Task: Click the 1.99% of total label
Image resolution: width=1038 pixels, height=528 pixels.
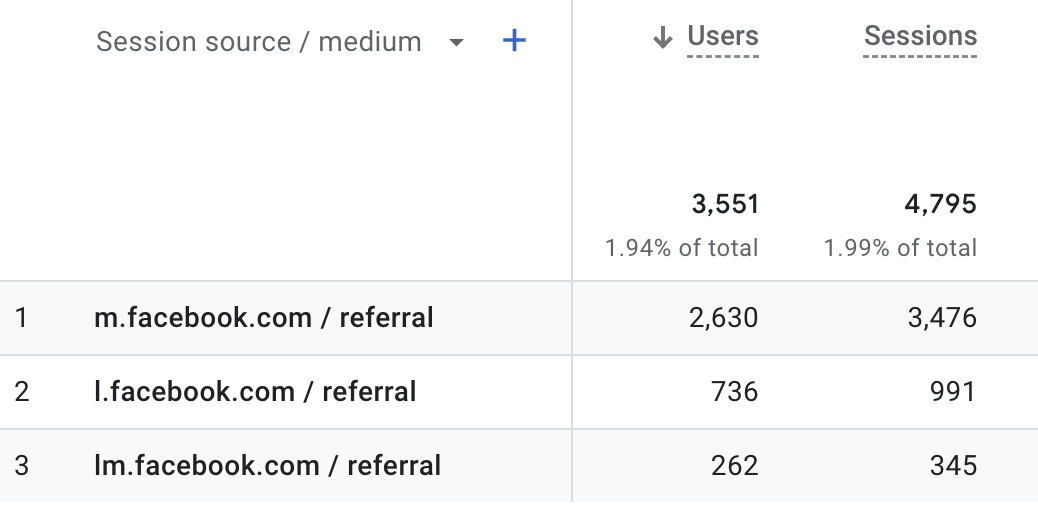Action: (x=900, y=248)
